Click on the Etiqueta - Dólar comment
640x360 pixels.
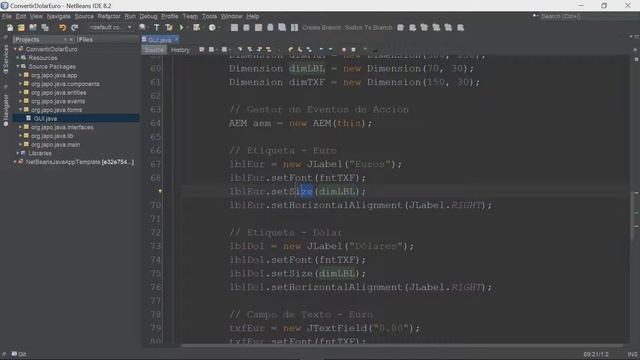point(285,232)
